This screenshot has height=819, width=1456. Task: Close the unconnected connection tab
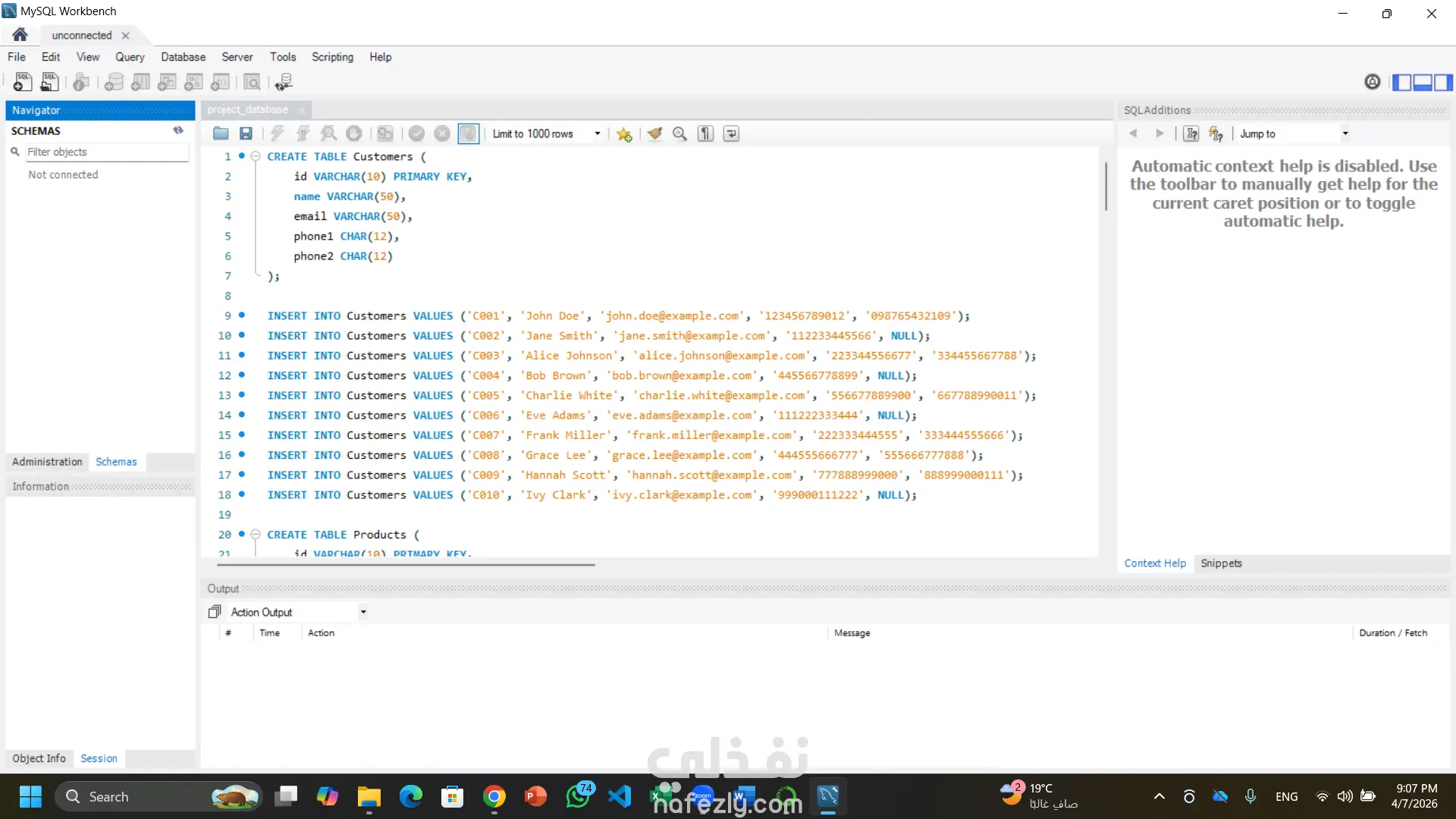click(x=126, y=36)
